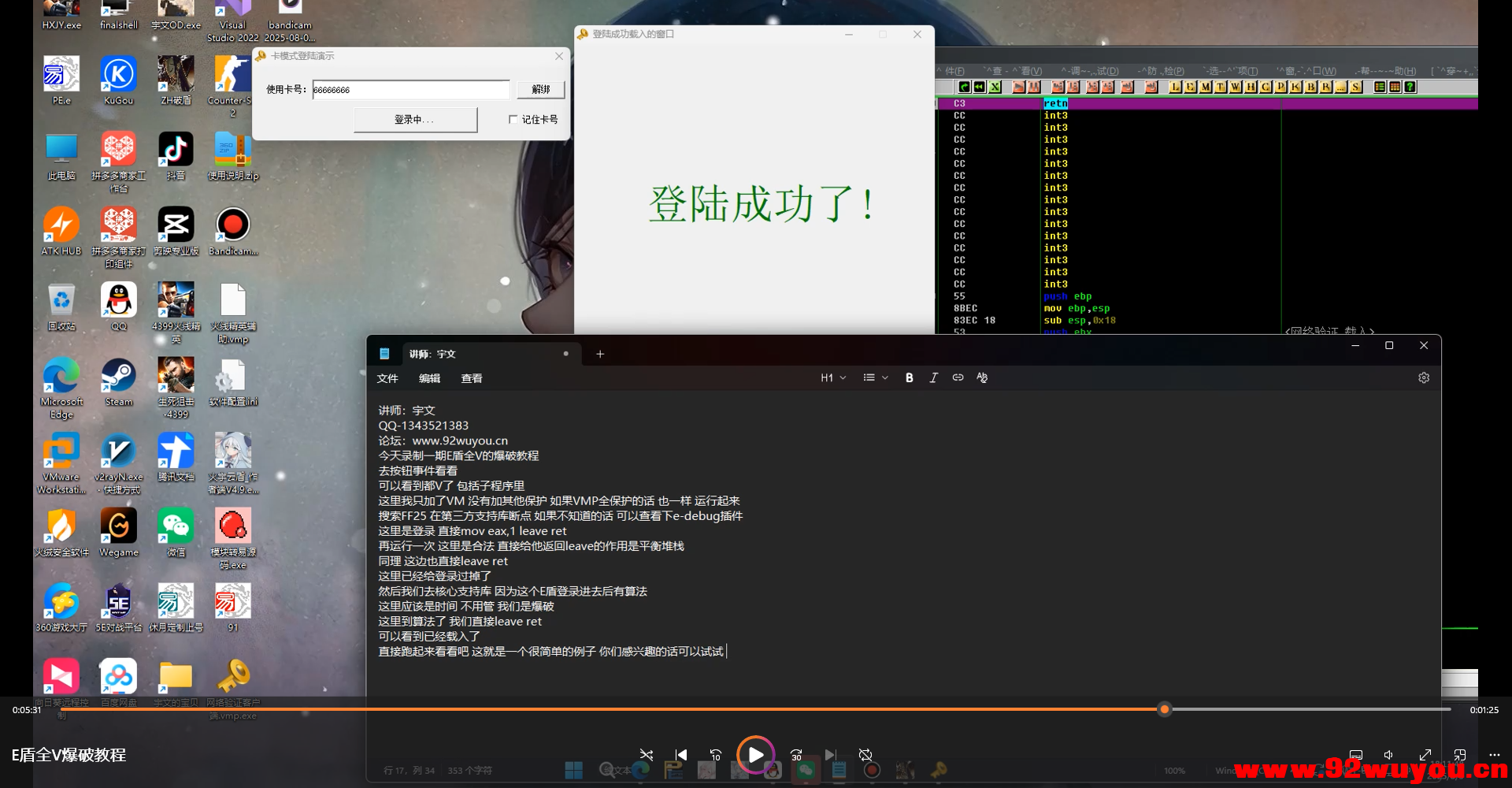Viewport: 1512px width, 788px height.
Task: Insert a hyperlink using the link icon in Notepad
Action: (958, 377)
